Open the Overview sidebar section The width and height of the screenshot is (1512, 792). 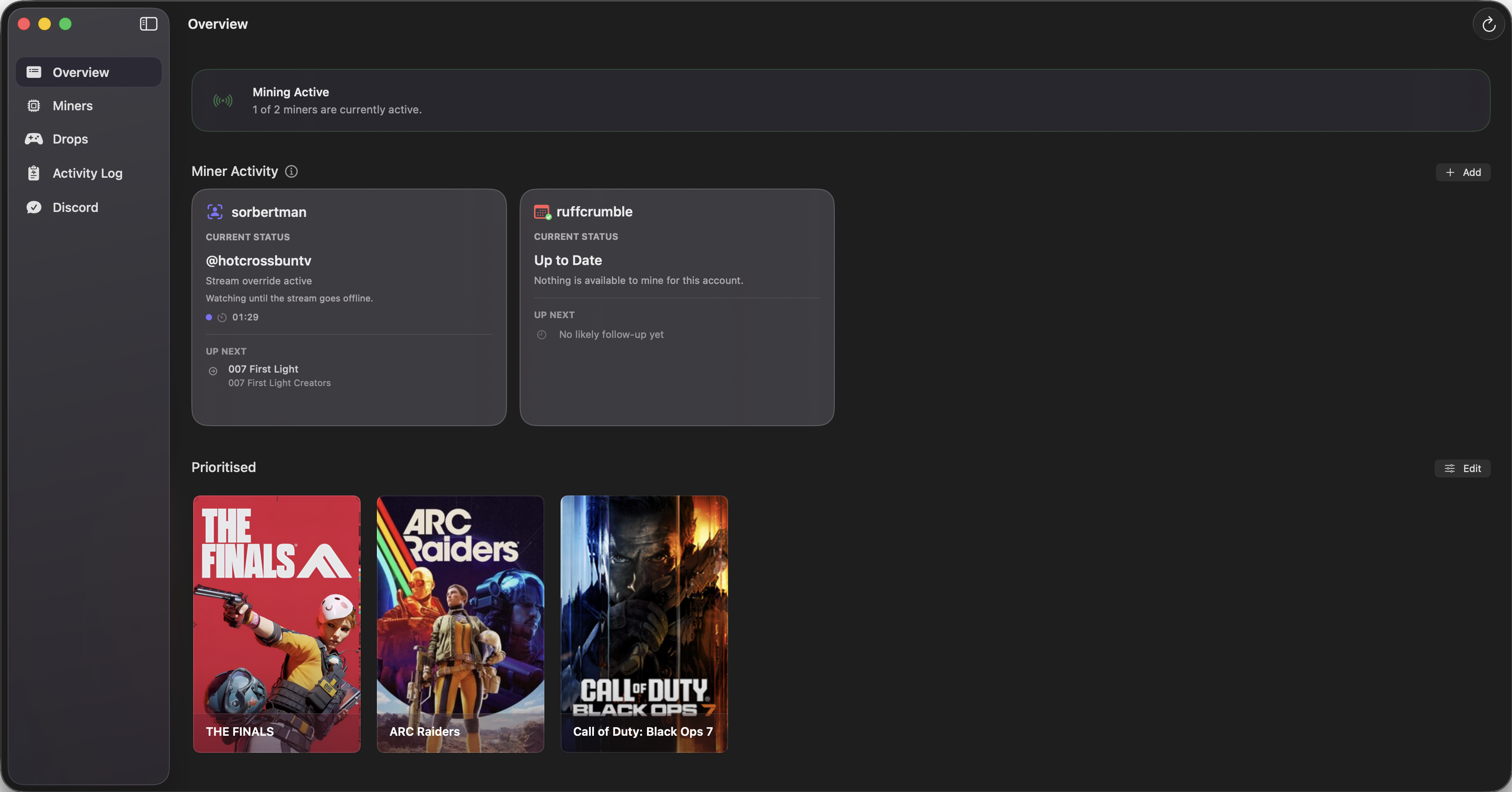[x=89, y=72]
